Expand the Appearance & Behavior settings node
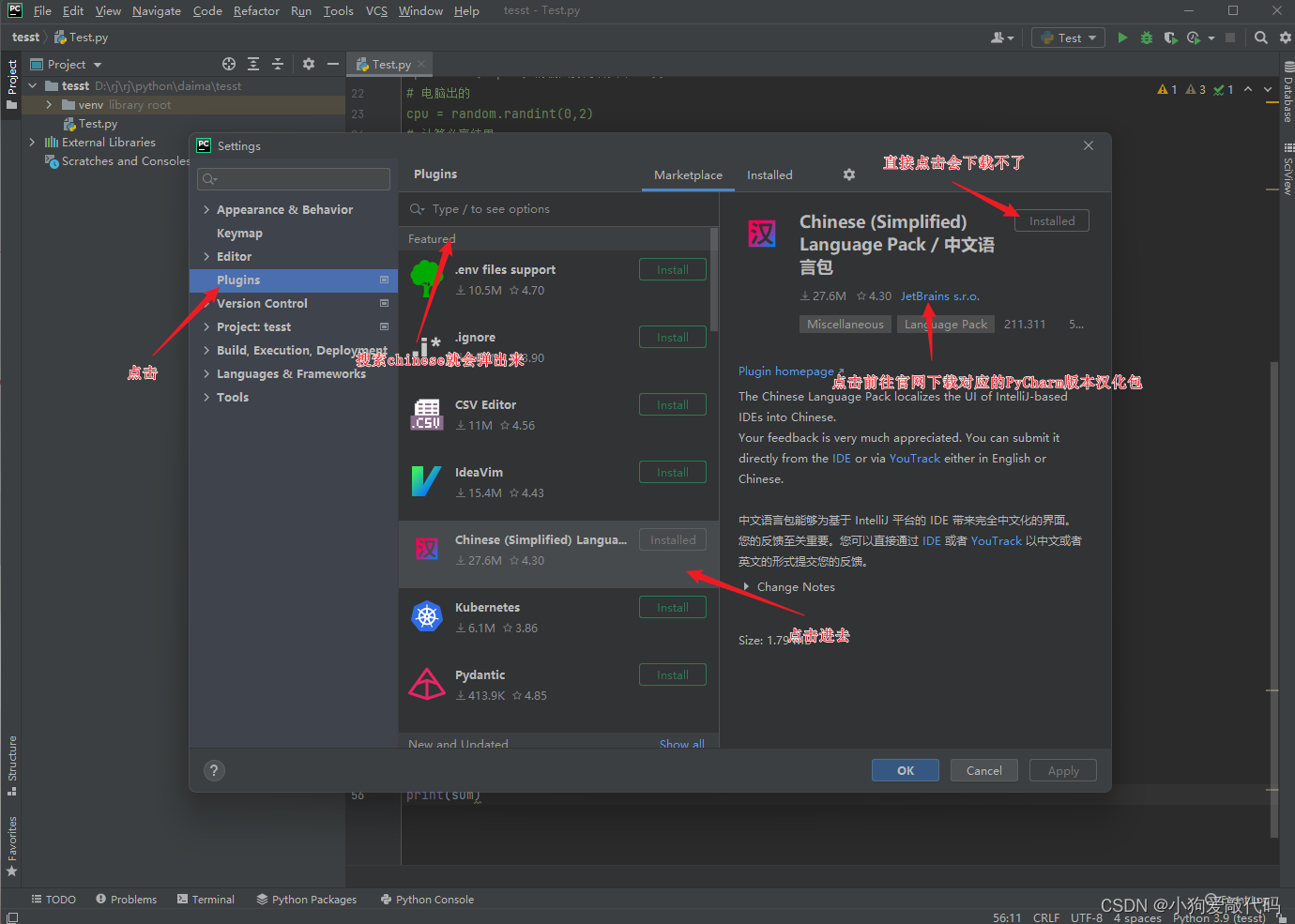The width and height of the screenshot is (1295, 924). click(x=208, y=208)
